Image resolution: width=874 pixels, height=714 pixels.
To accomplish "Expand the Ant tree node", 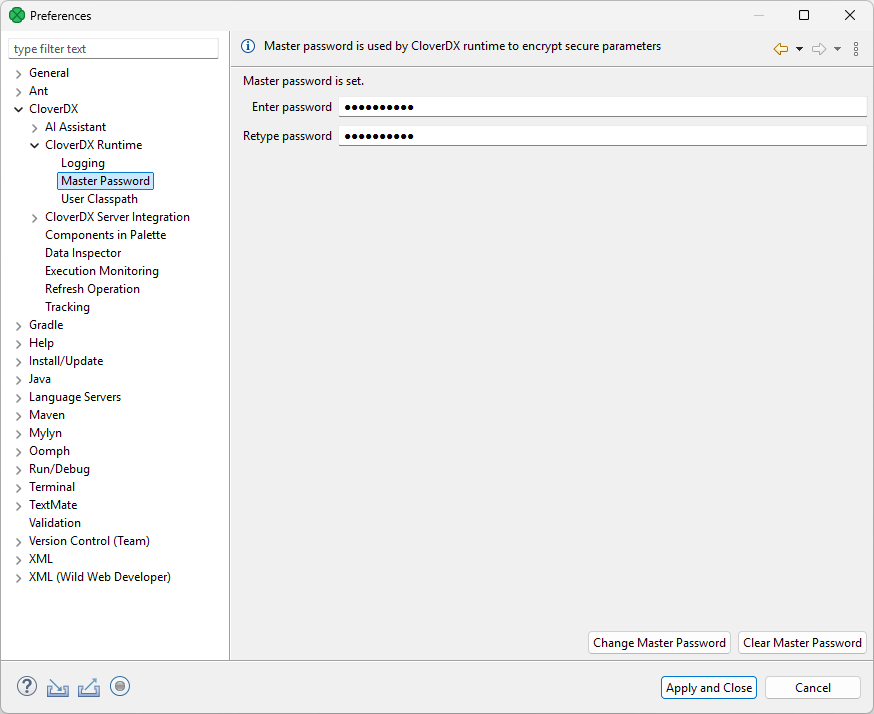I will click(18, 91).
